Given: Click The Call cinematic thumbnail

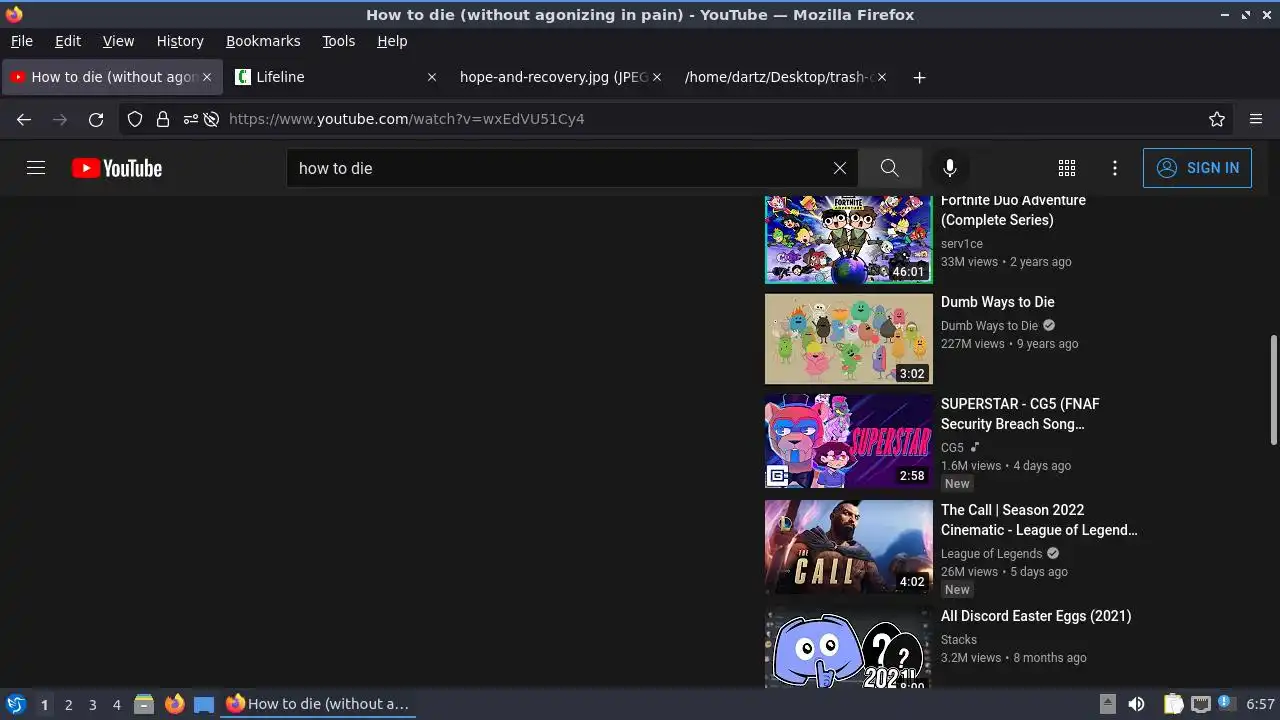Looking at the screenshot, I should (849, 547).
